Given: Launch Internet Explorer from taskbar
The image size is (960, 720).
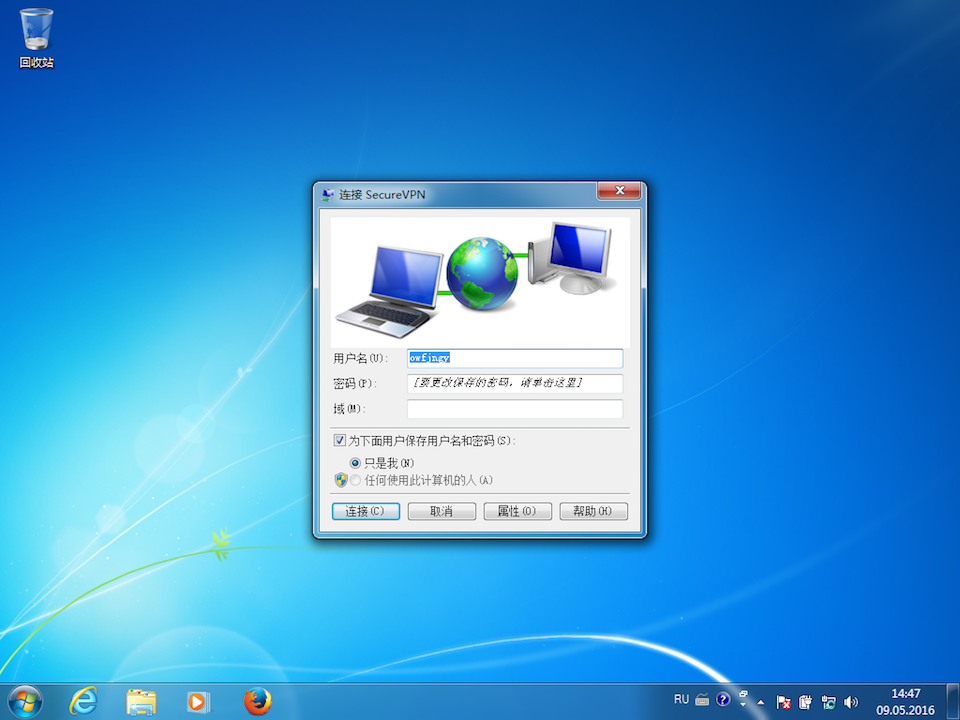Looking at the screenshot, I should [x=83, y=701].
